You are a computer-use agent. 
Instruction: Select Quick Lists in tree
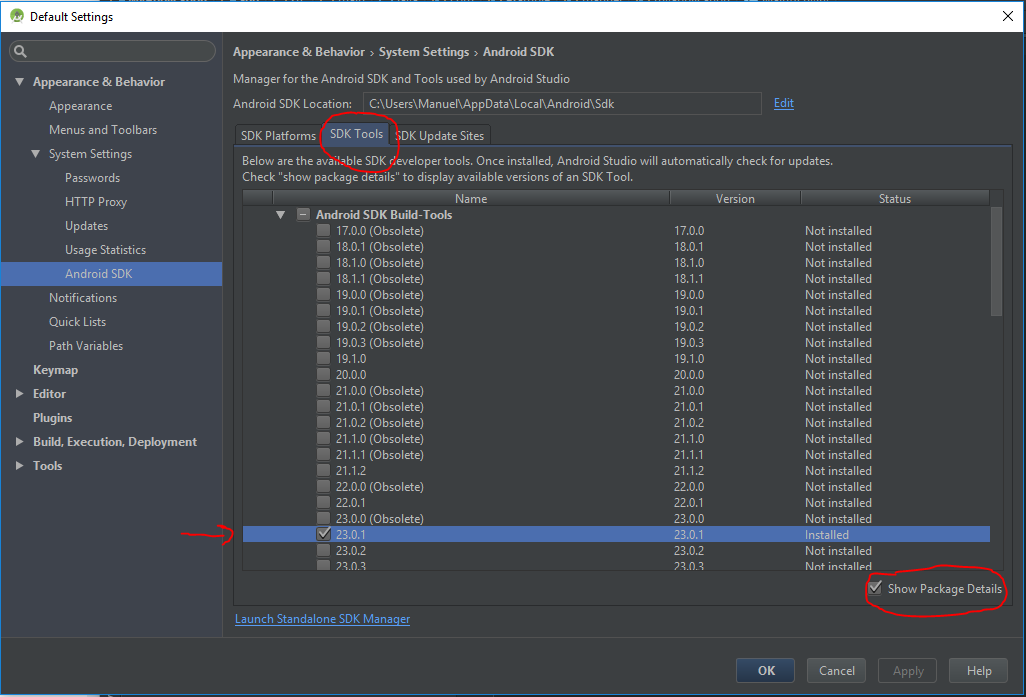77,321
